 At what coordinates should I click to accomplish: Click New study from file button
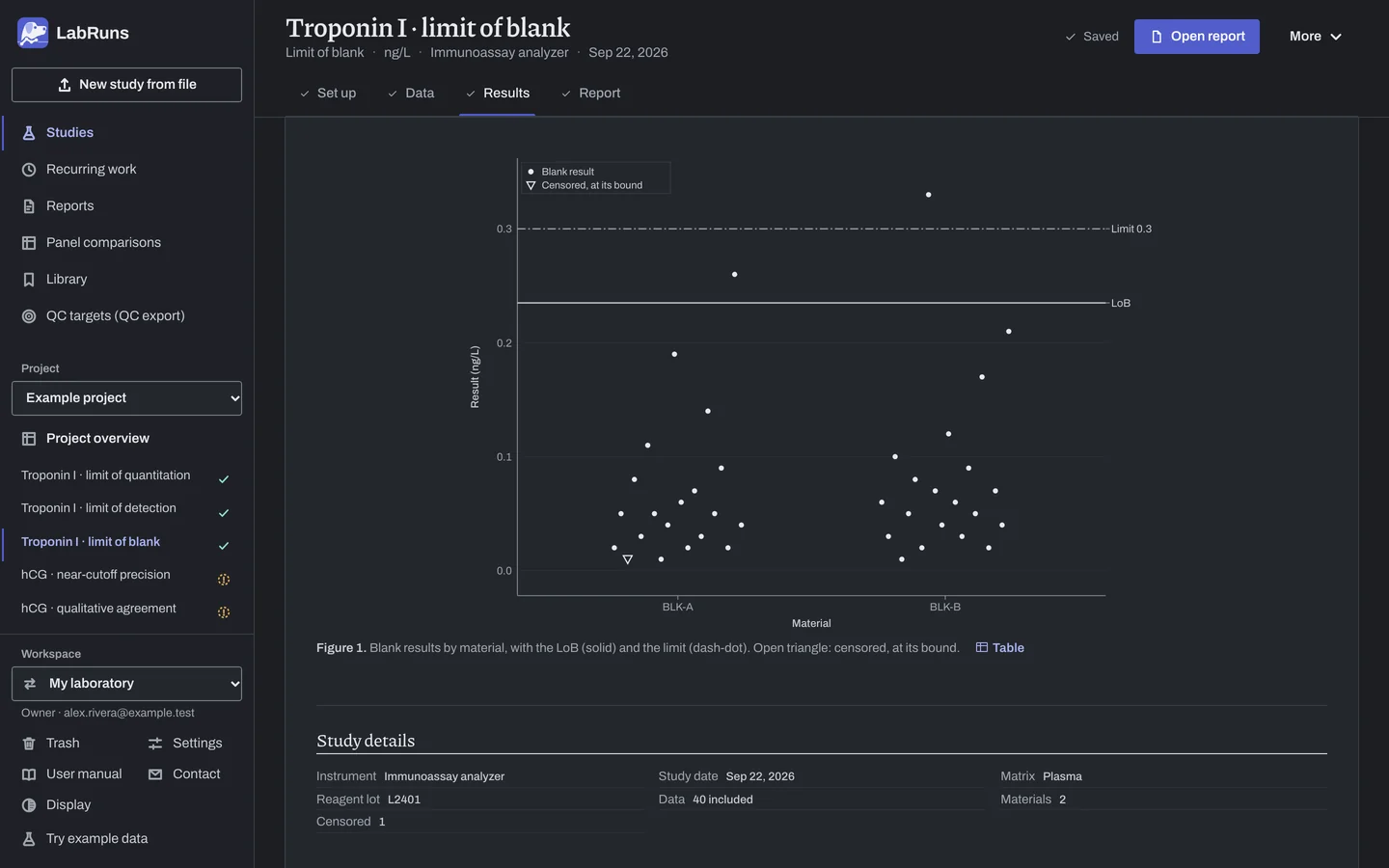[126, 85]
